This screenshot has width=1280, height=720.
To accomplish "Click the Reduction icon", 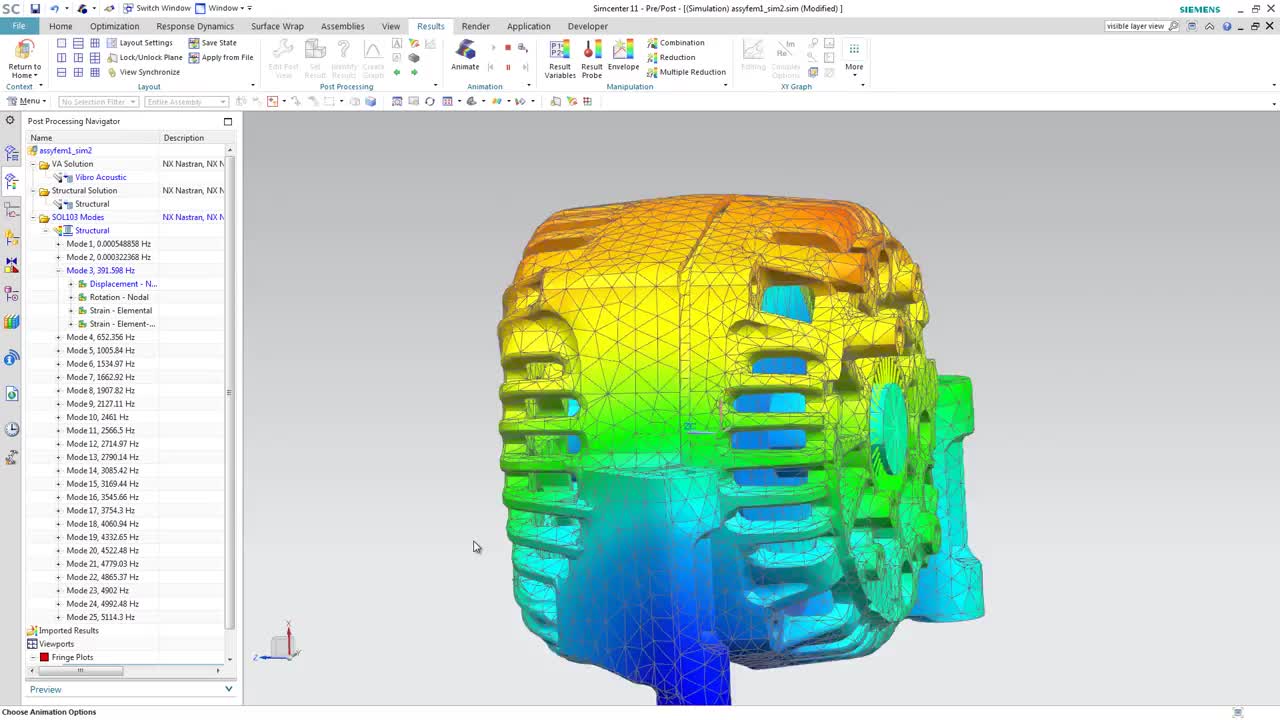I will (677, 57).
